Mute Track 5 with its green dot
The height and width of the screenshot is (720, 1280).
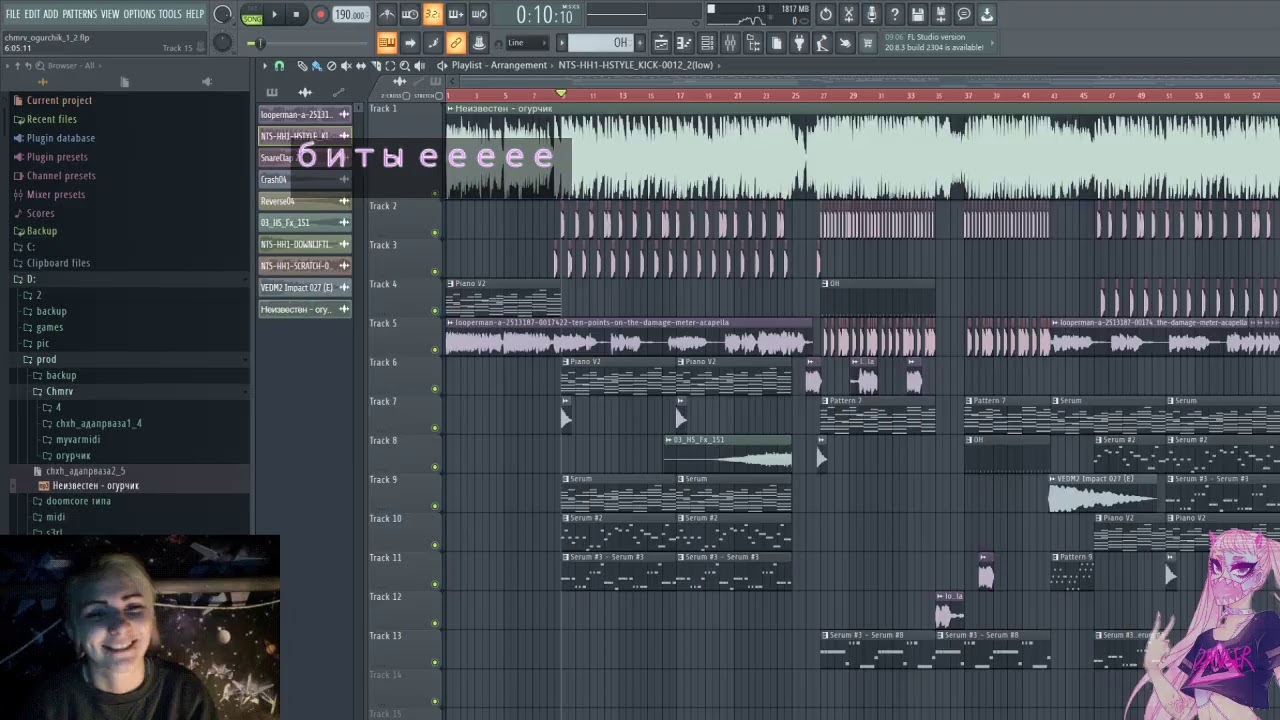click(x=434, y=350)
